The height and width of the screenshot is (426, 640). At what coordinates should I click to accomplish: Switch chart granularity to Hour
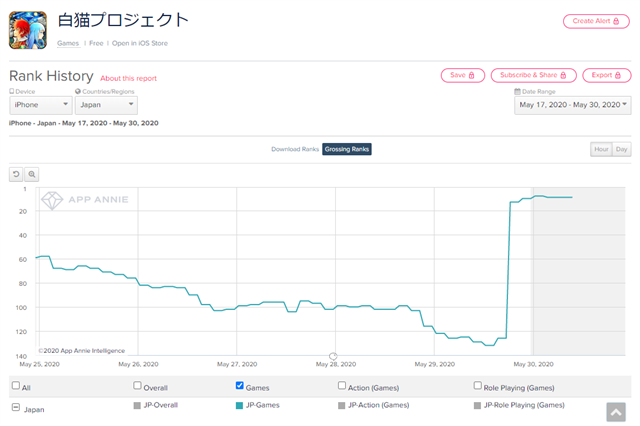tap(601, 149)
